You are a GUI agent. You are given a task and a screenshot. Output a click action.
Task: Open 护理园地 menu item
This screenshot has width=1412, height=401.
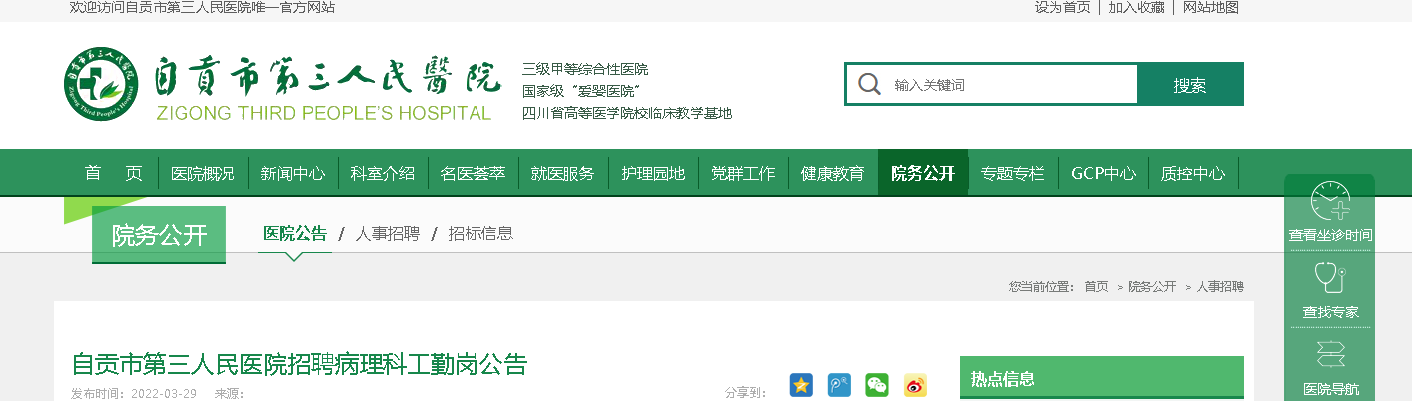click(653, 173)
